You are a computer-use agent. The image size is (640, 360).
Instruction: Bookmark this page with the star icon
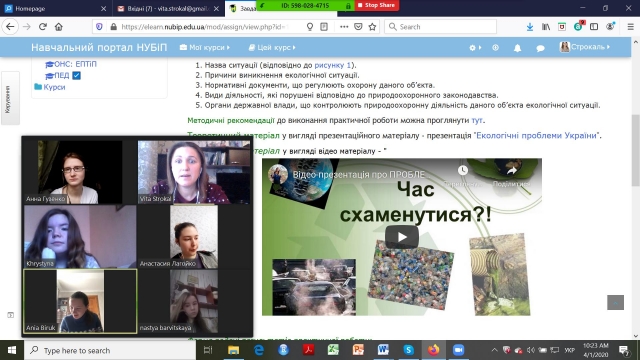(x=372, y=27)
